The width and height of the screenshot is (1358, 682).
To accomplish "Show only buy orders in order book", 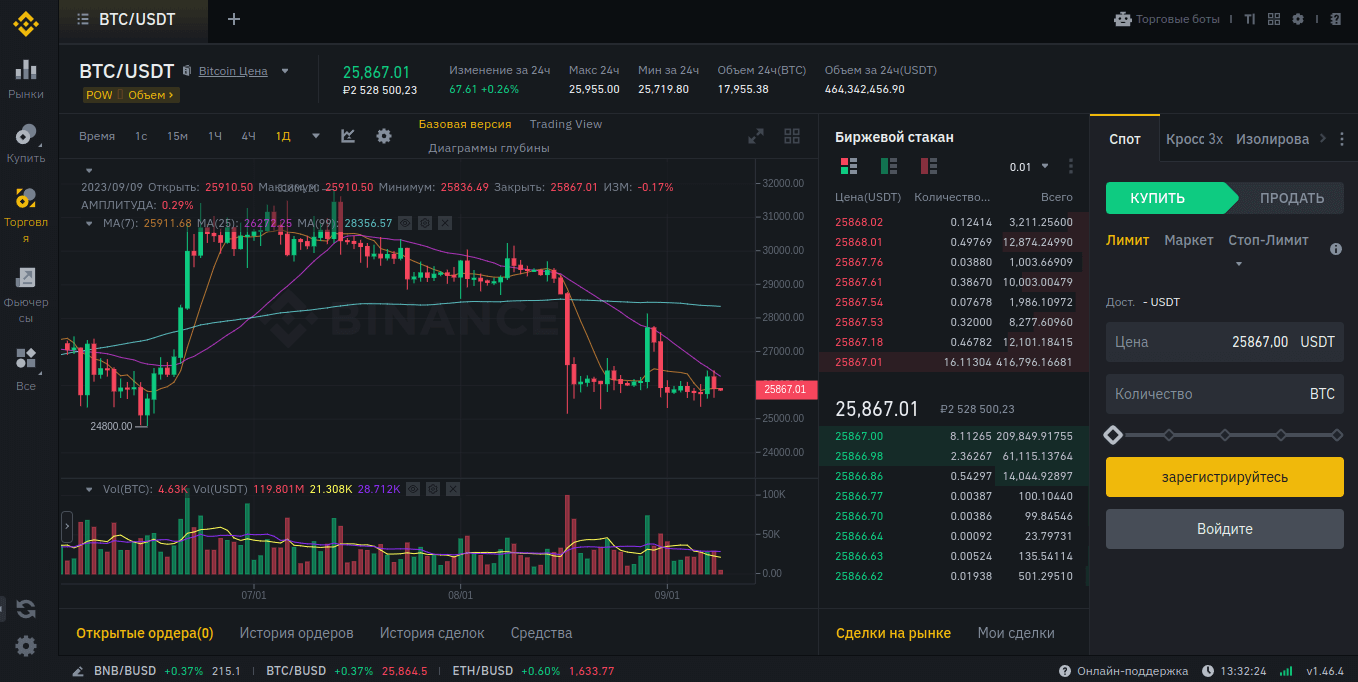I will (888, 166).
